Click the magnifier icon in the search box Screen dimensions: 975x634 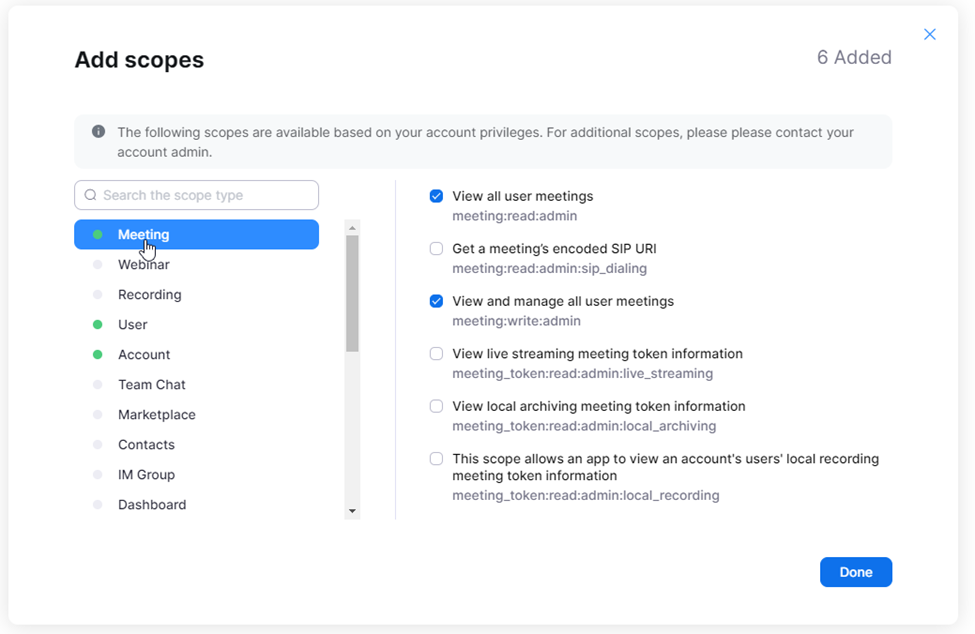click(x=91, y=195)
